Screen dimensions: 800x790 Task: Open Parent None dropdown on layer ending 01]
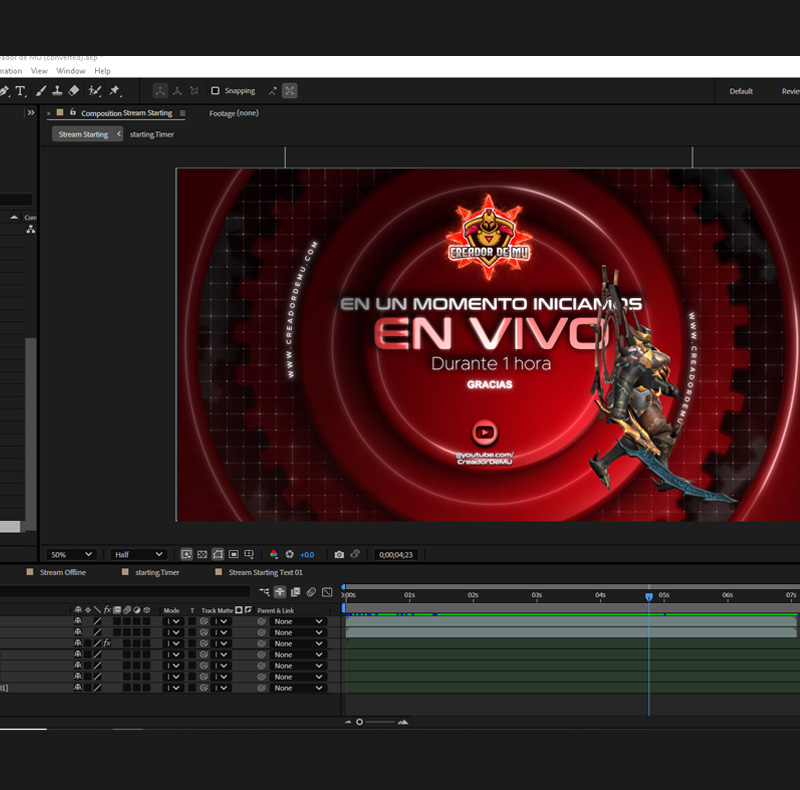click(x=298, y=688)
